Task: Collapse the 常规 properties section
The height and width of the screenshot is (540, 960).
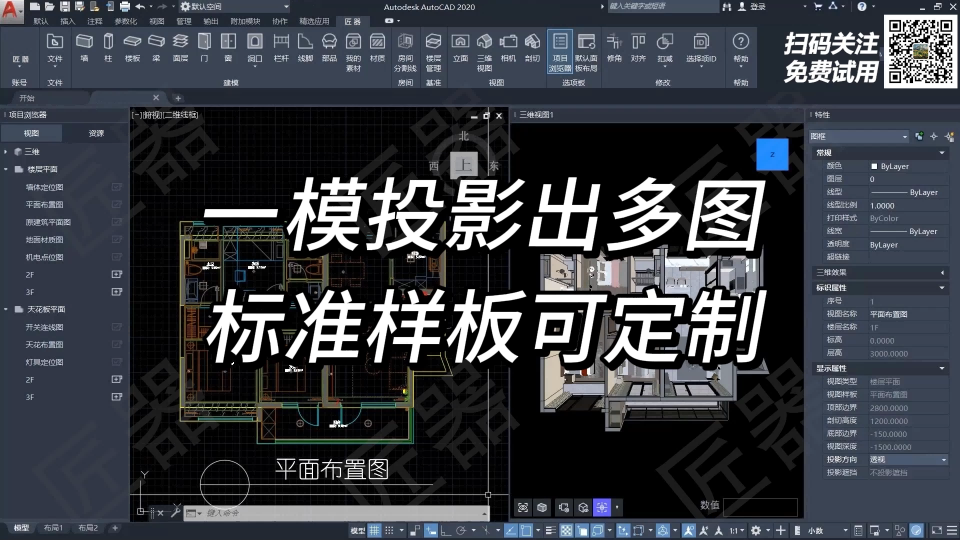Action: point(942,152)
